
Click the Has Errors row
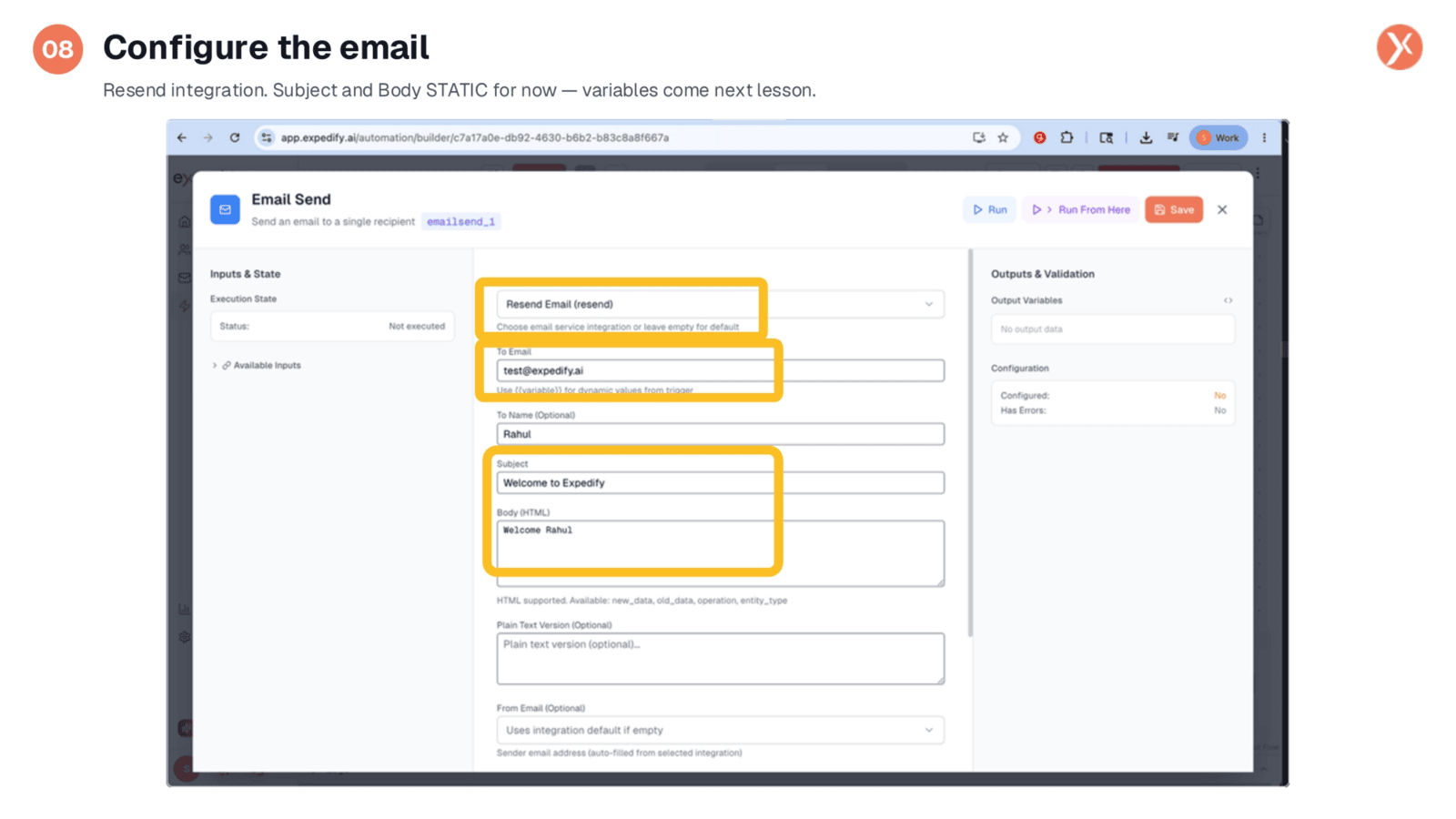(x=1112, y=410)
